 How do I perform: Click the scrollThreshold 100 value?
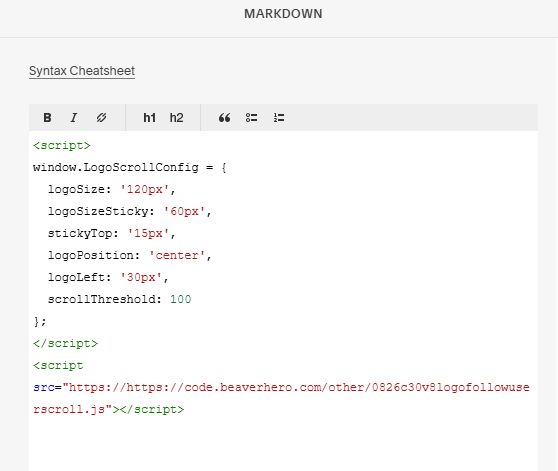tap(180, 299)
